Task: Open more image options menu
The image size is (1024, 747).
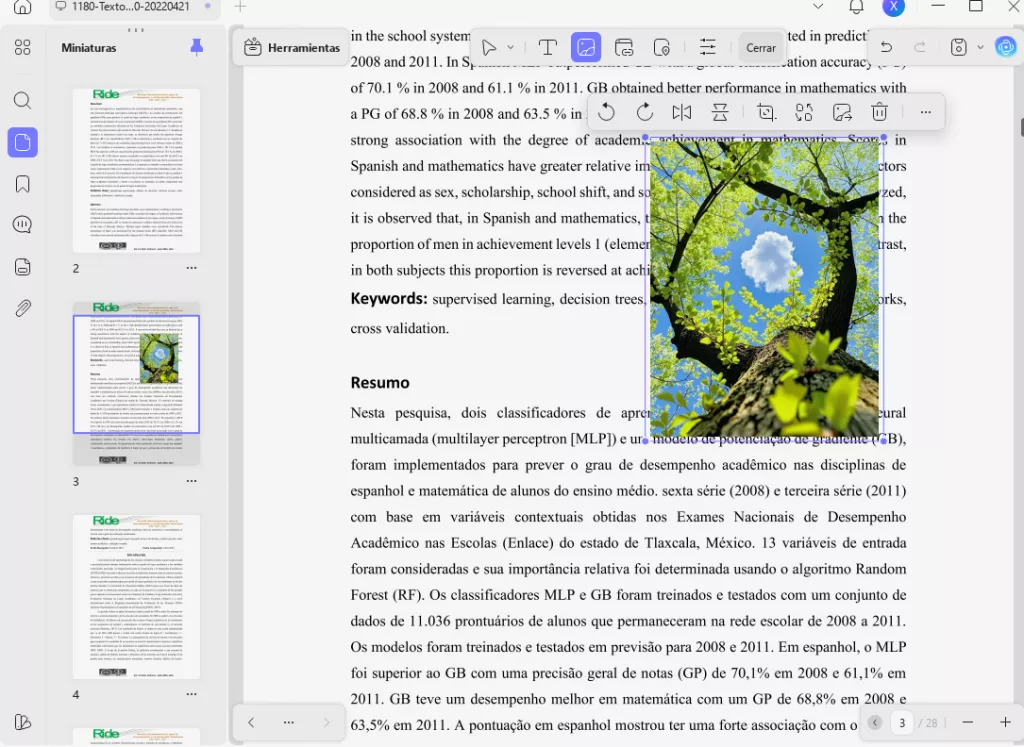Action: pos(926,112)
